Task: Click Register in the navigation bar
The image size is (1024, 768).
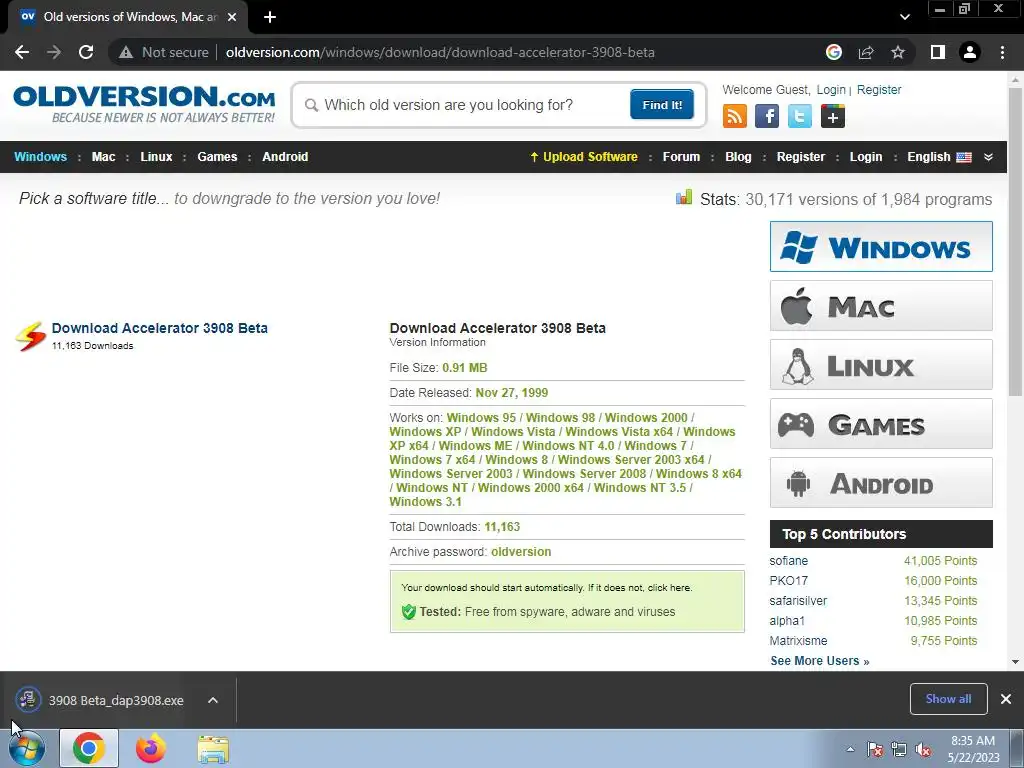Action: 801,157
